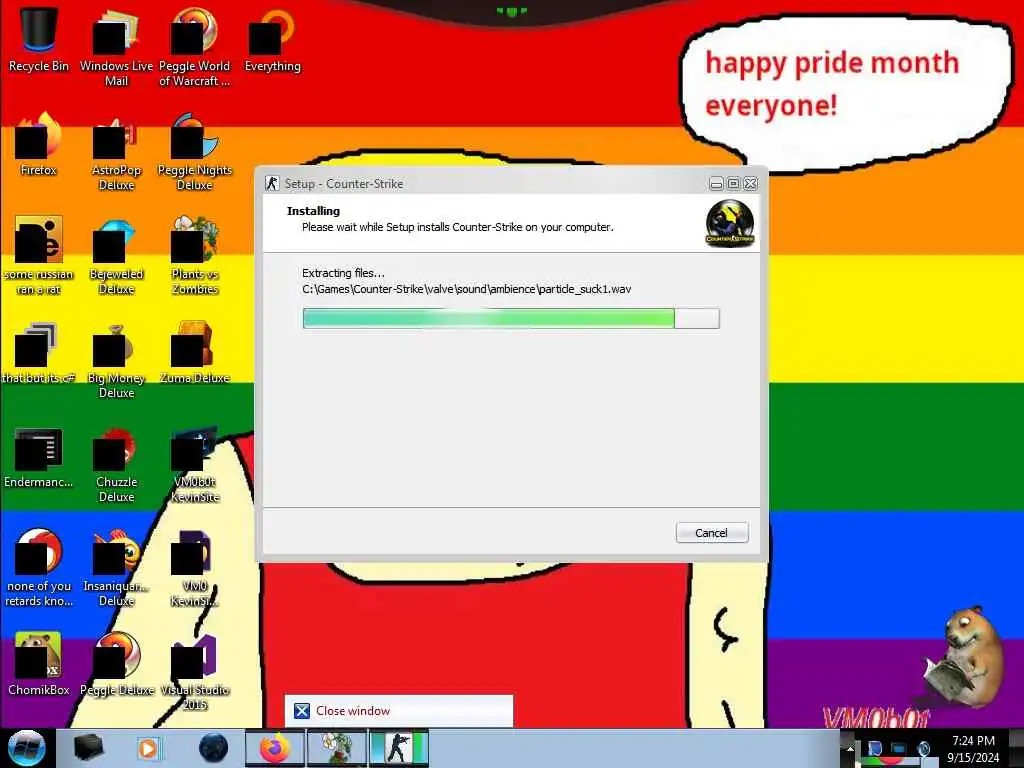Select the Big Money Deluxe desktop icon
The image size is (1024, 768).
pyautogui.click(x=116, y=359)
